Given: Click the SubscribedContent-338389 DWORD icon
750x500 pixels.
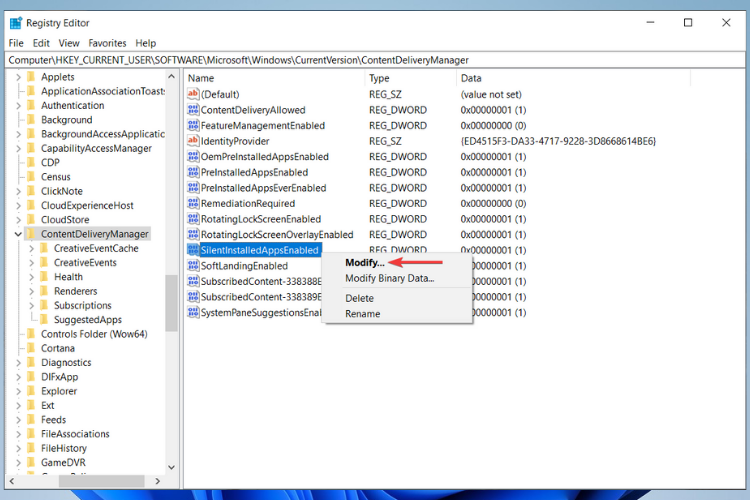Looking at the screenshot, I should (193, 297).
